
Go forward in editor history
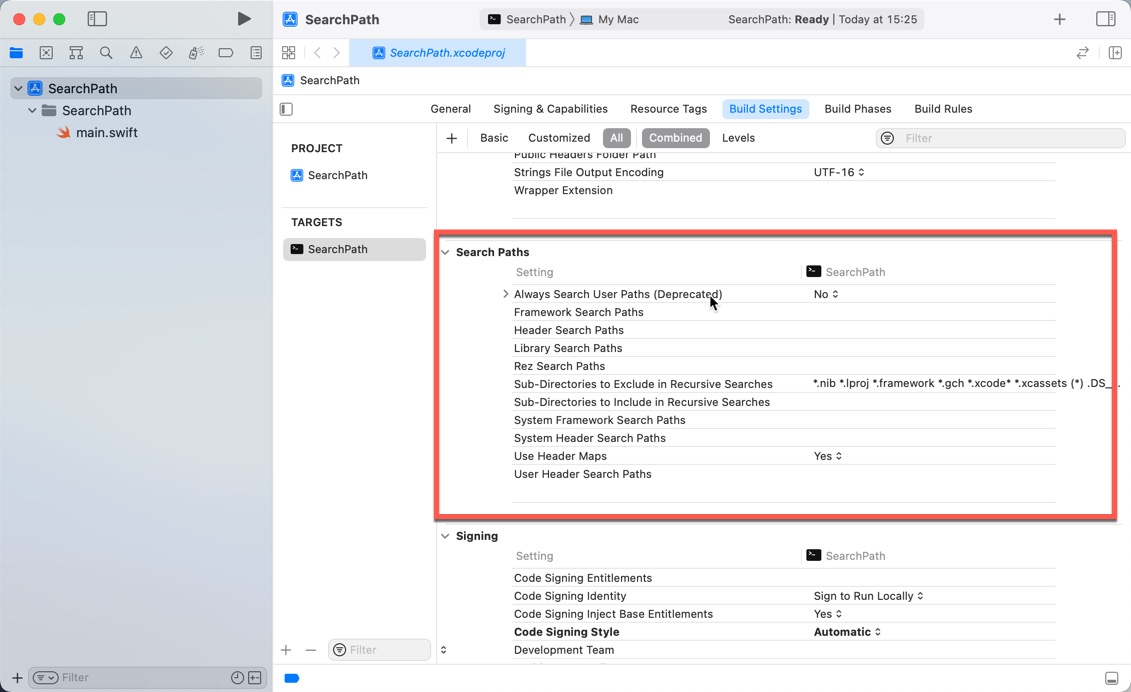pos(336,53)
